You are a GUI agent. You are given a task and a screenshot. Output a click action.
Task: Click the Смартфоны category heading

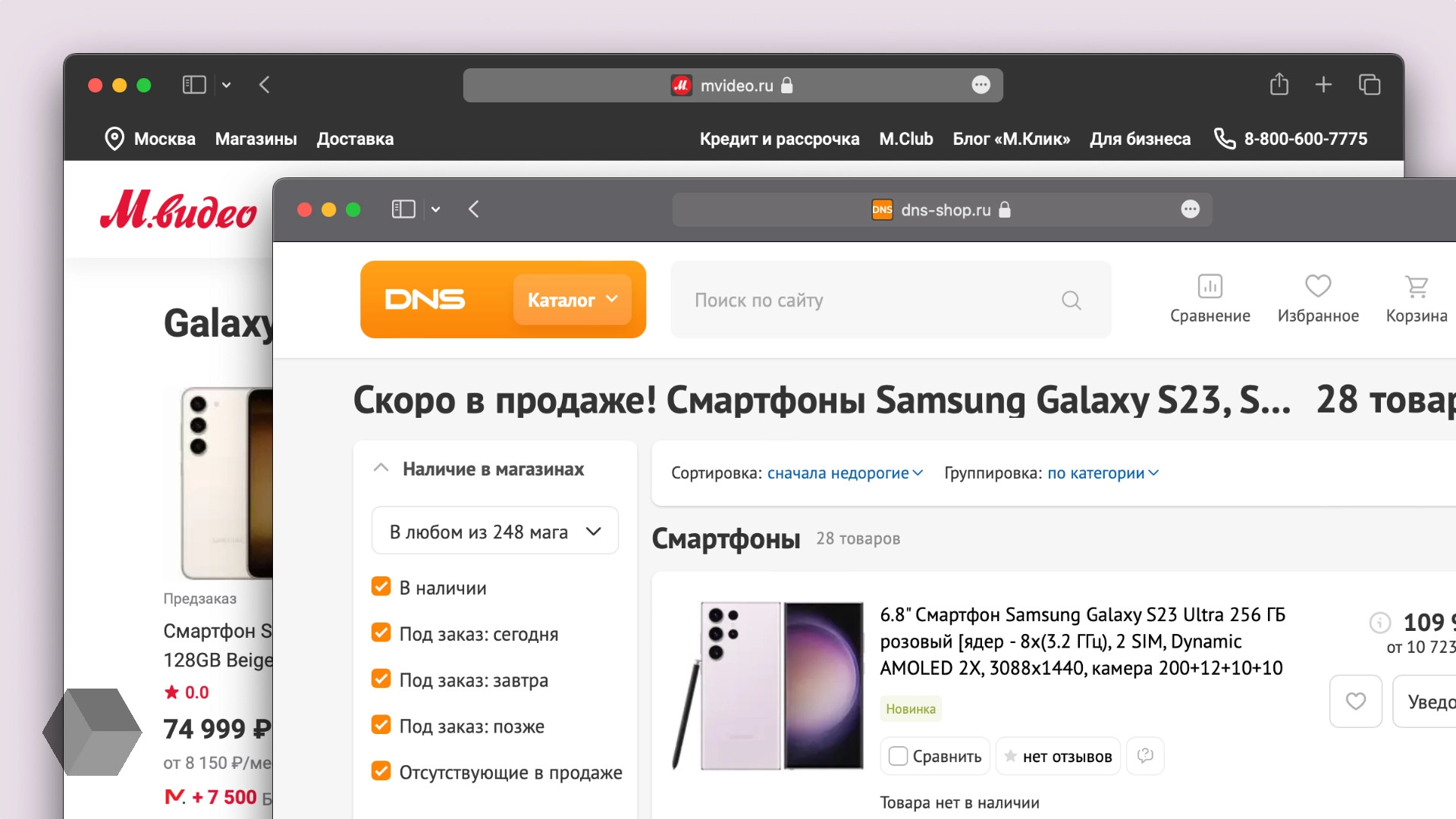pos(726,538)
